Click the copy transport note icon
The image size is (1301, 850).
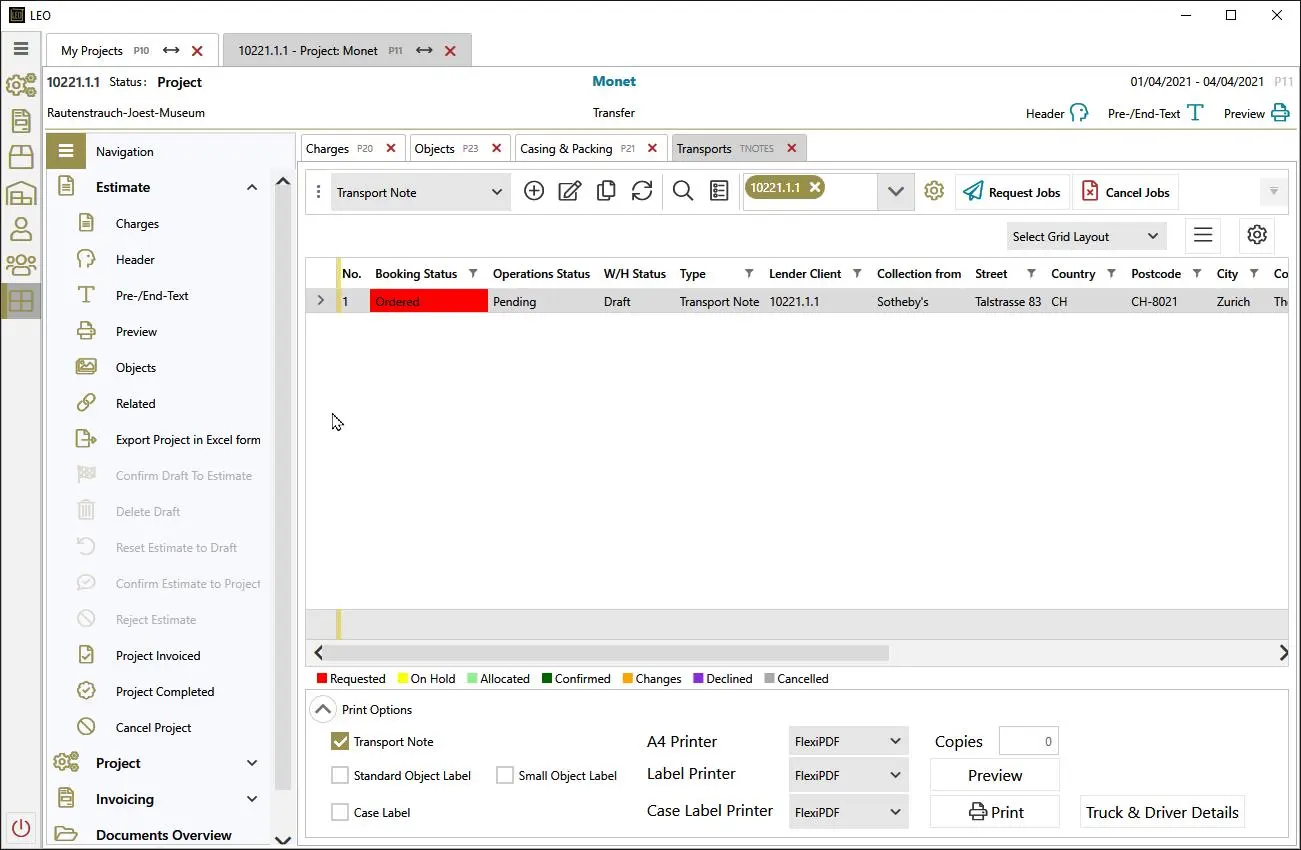click(606, 191)
